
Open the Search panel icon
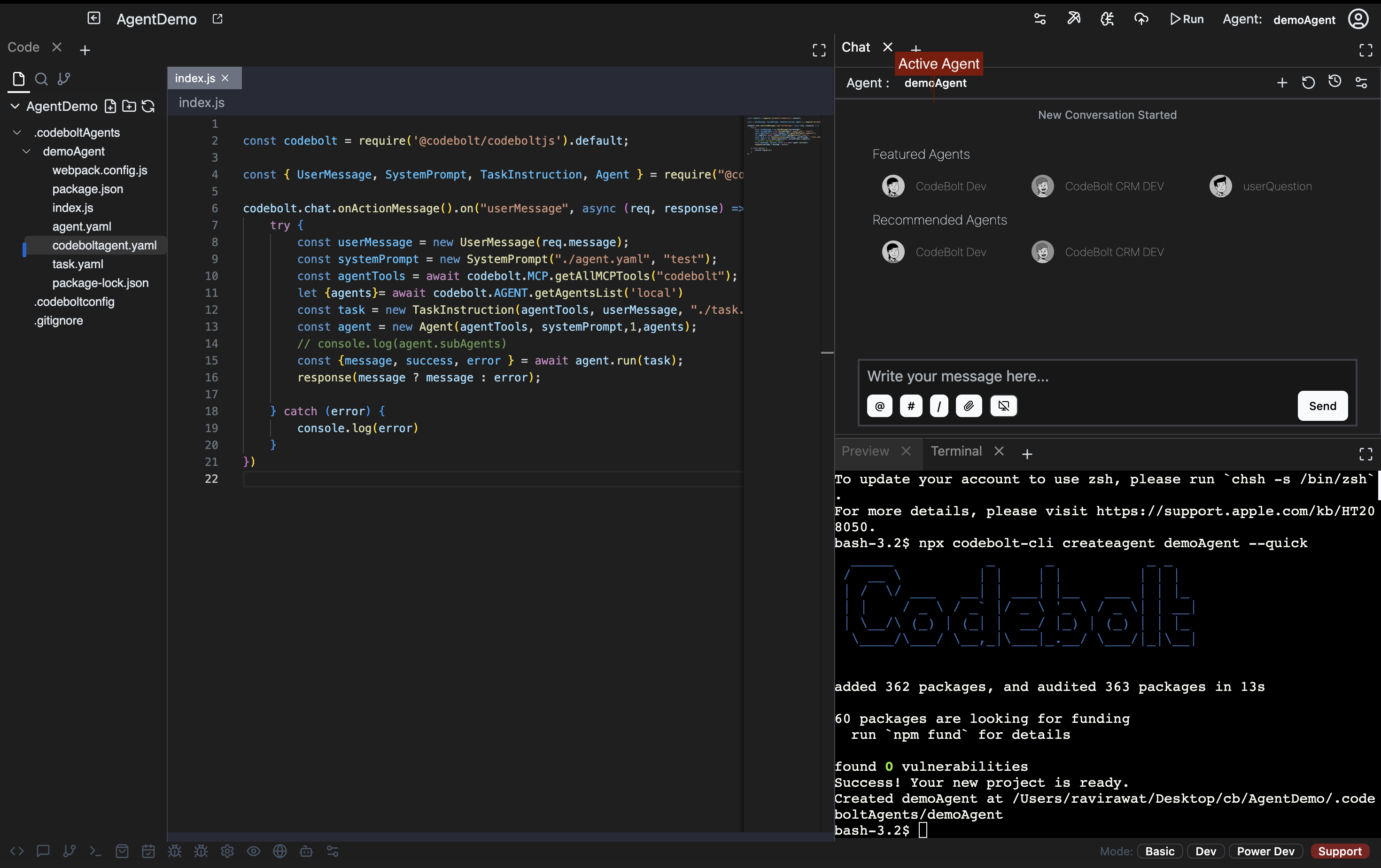click(x=40, y=78)
